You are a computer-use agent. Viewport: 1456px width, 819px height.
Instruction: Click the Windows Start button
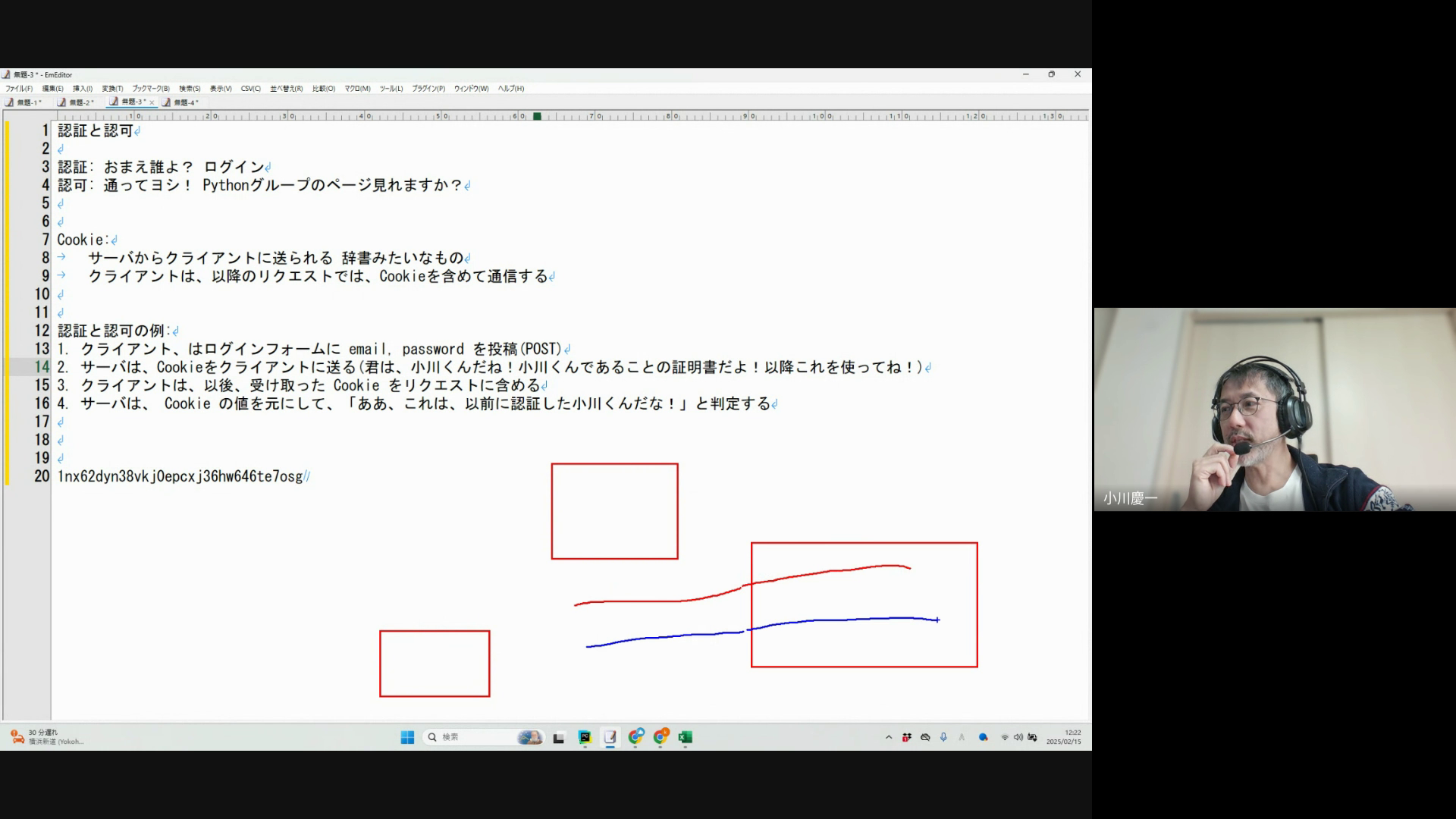click(x=407, y=737)
